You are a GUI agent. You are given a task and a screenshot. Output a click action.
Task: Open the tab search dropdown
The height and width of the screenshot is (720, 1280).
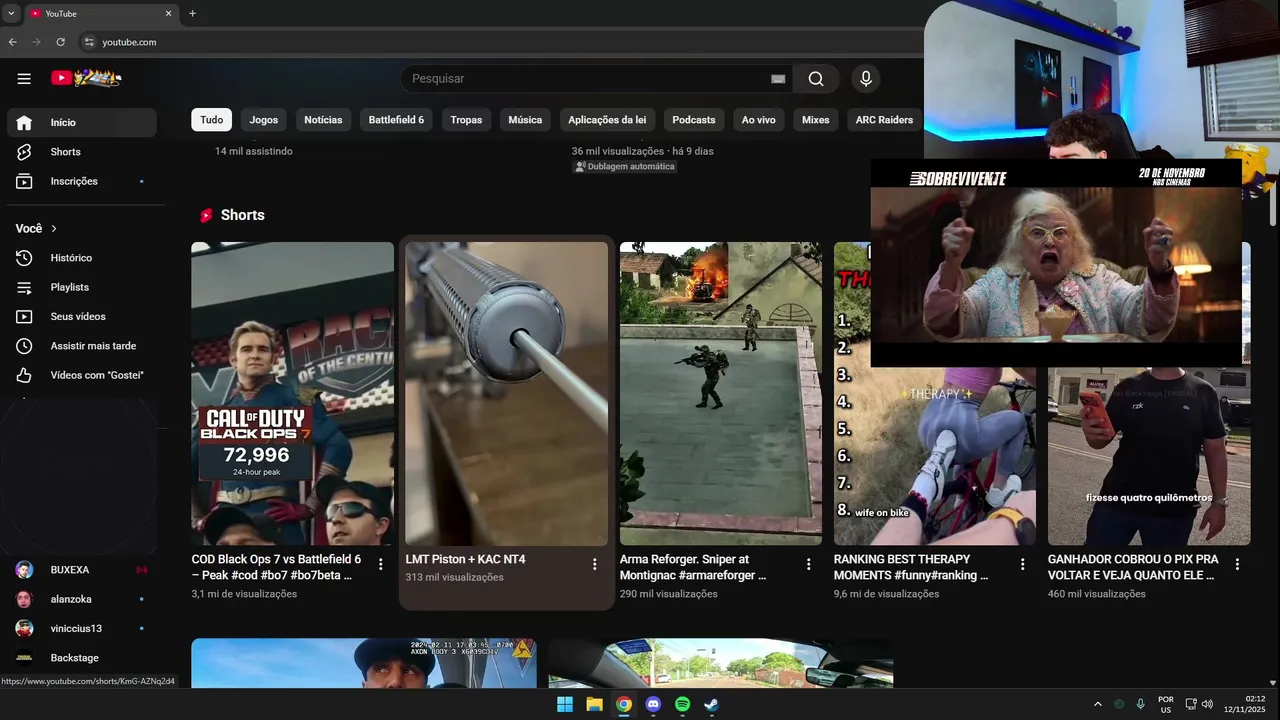(10, 14)
